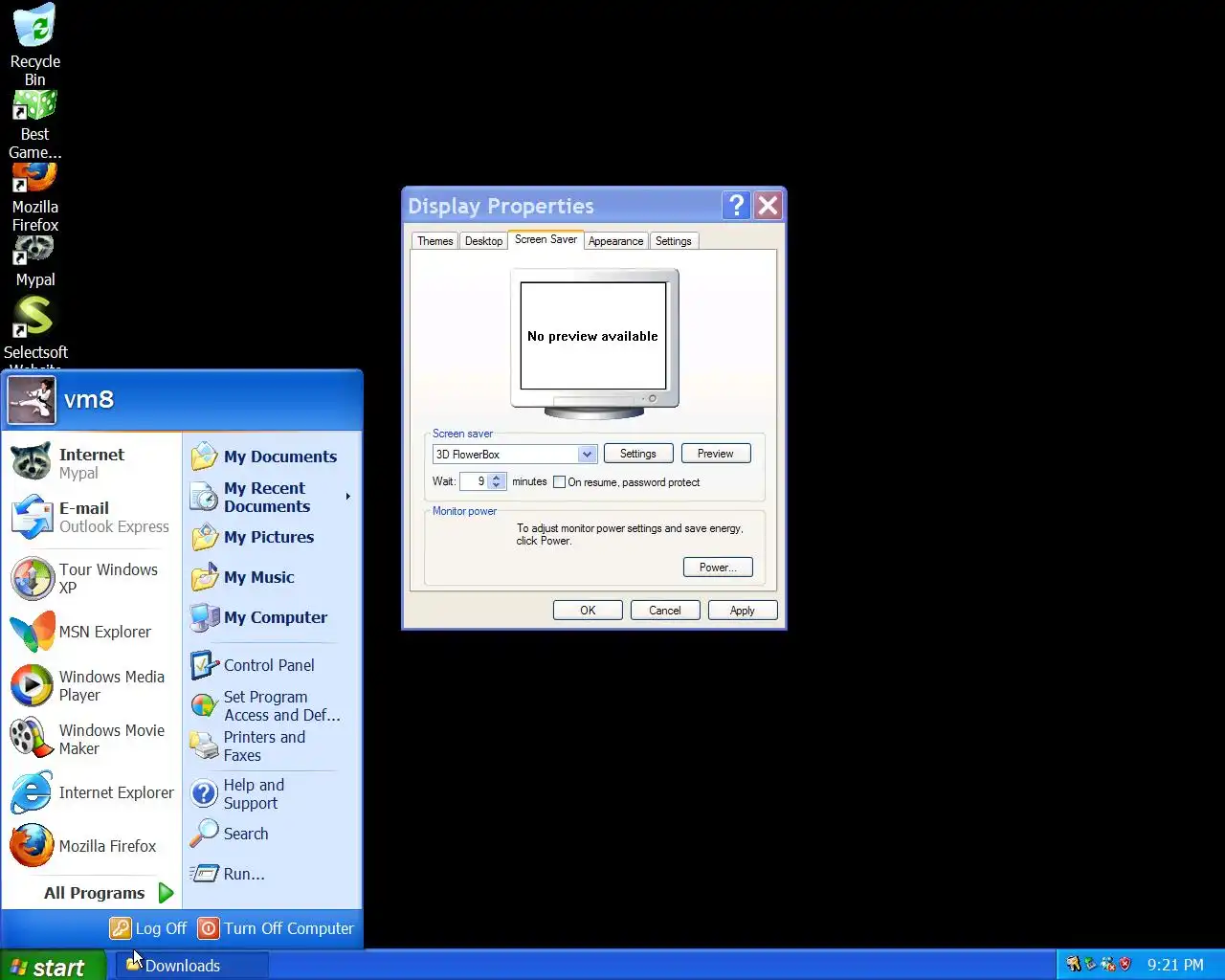1225x980 pixels.
Task: Open Windows Media Player
Action: tap(92, 685)
